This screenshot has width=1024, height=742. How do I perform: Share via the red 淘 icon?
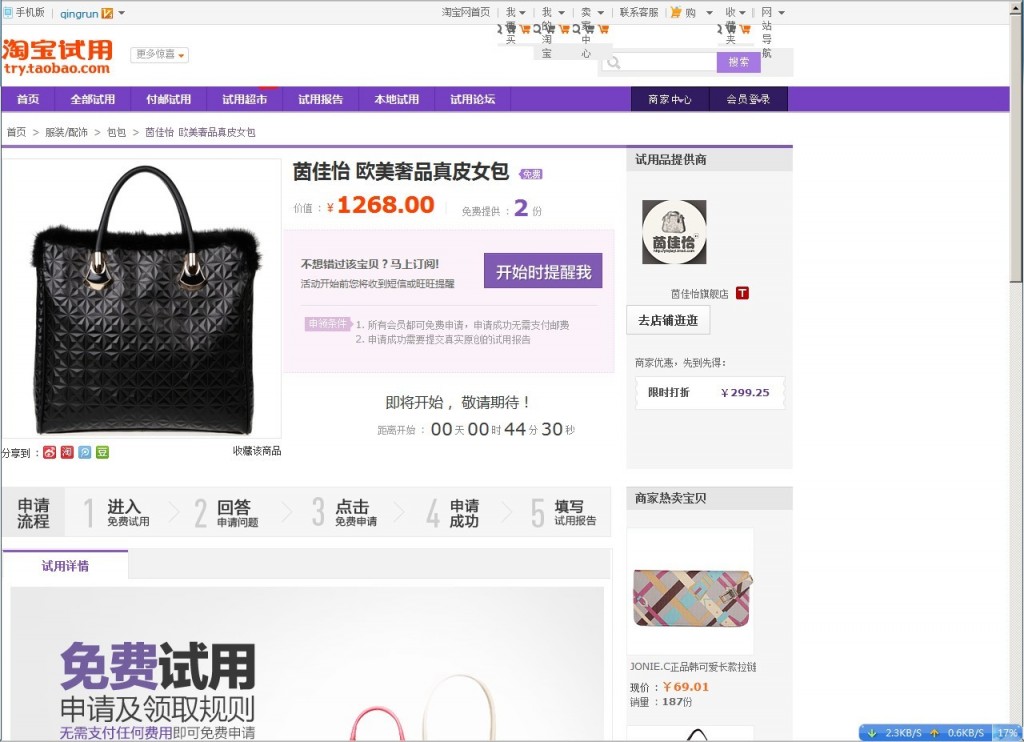tap(67, 452)
